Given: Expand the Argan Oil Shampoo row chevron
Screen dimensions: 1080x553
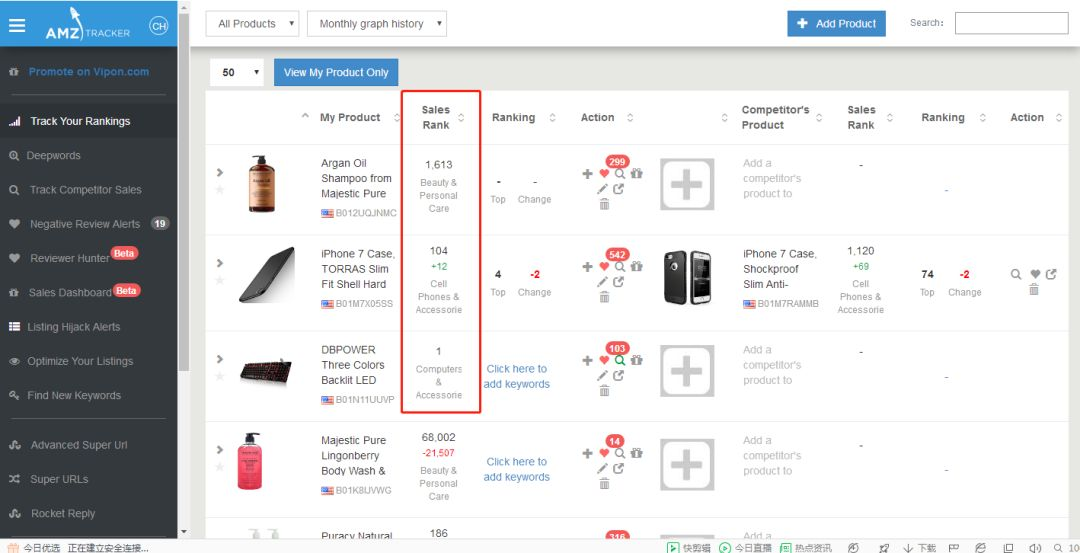Looking at the screenshot, I should pos(220,172).
